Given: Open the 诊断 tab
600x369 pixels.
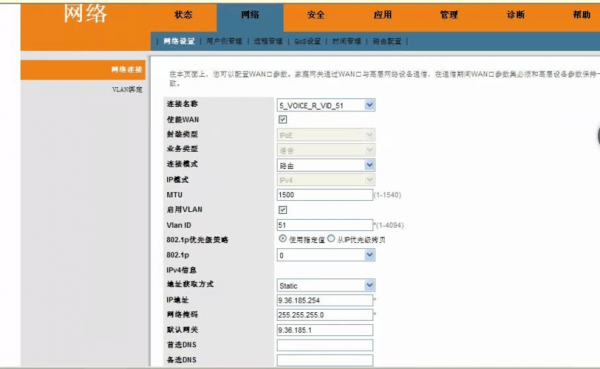Looking at the screenshot, I should 515,15.
